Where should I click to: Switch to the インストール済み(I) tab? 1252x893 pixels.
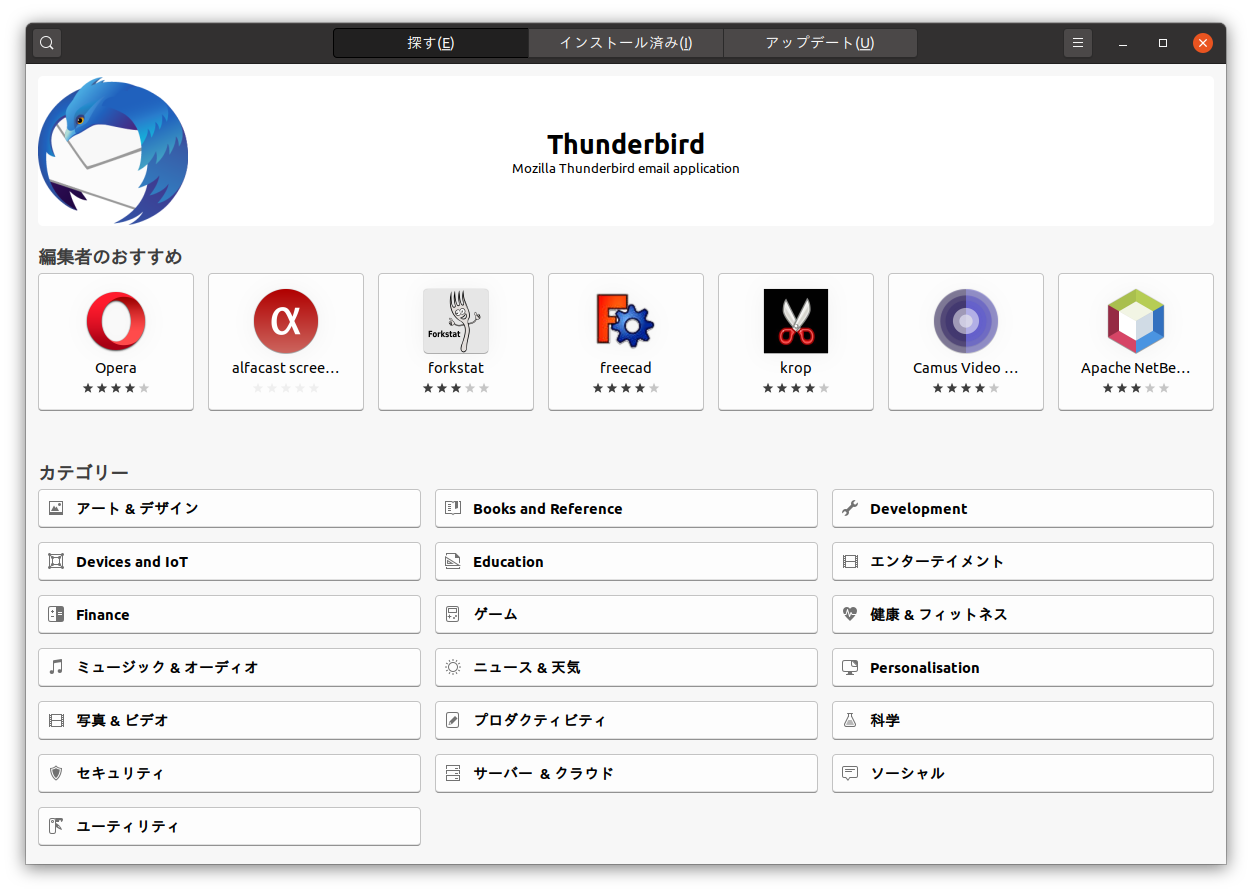click(x=626, y=43)
